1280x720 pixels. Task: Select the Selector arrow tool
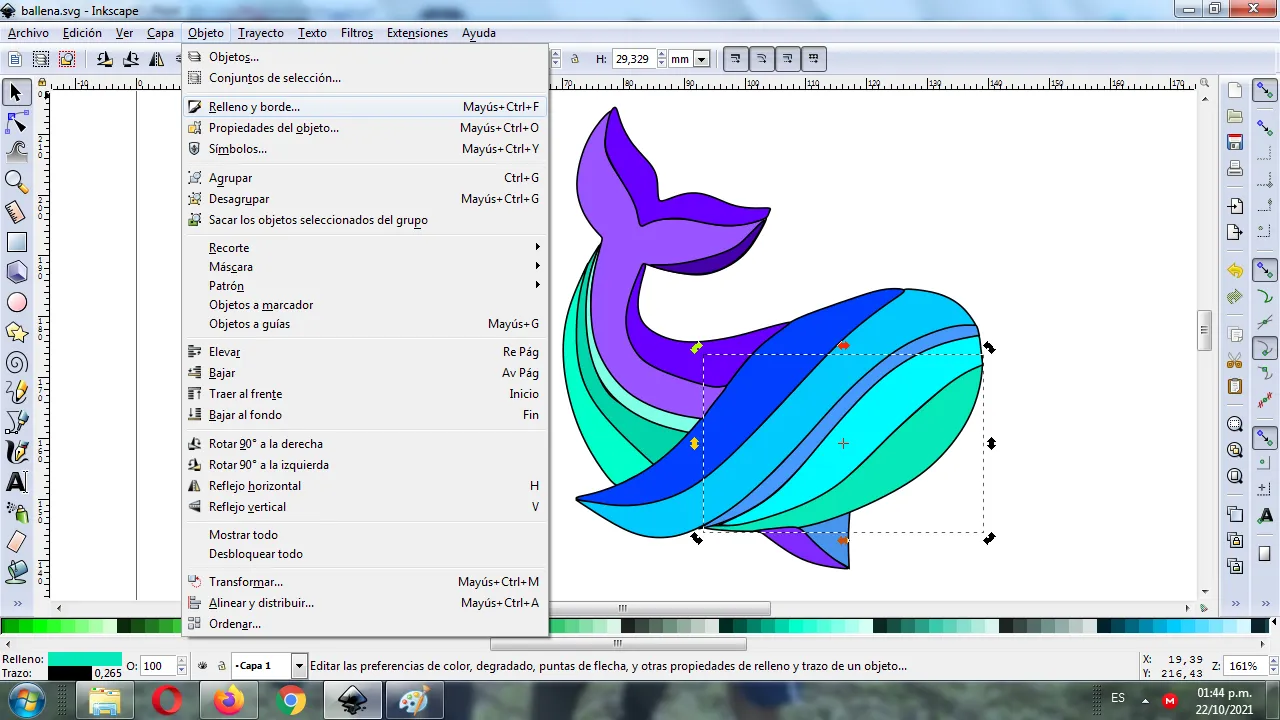[16, 93]
